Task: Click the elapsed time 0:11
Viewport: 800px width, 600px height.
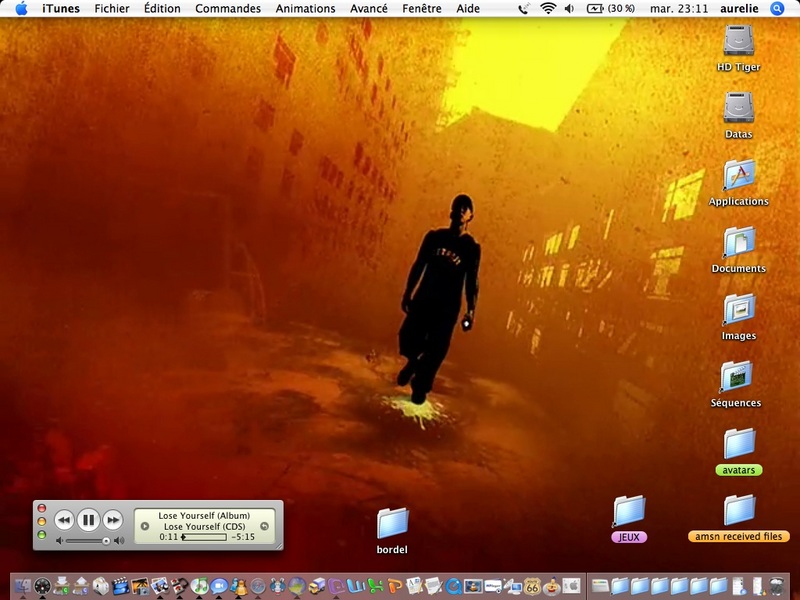Action: tap(169, 537)
